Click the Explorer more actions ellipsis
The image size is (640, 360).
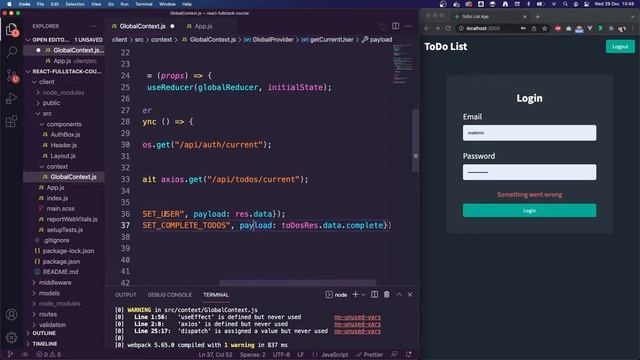94,26
